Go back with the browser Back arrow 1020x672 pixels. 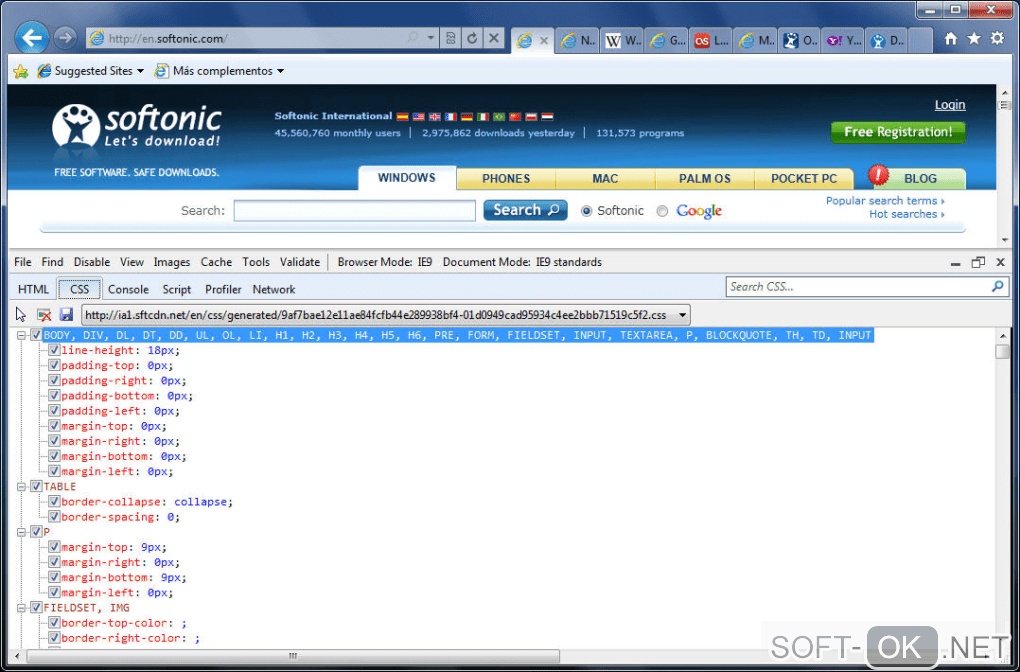click(31, 38)
